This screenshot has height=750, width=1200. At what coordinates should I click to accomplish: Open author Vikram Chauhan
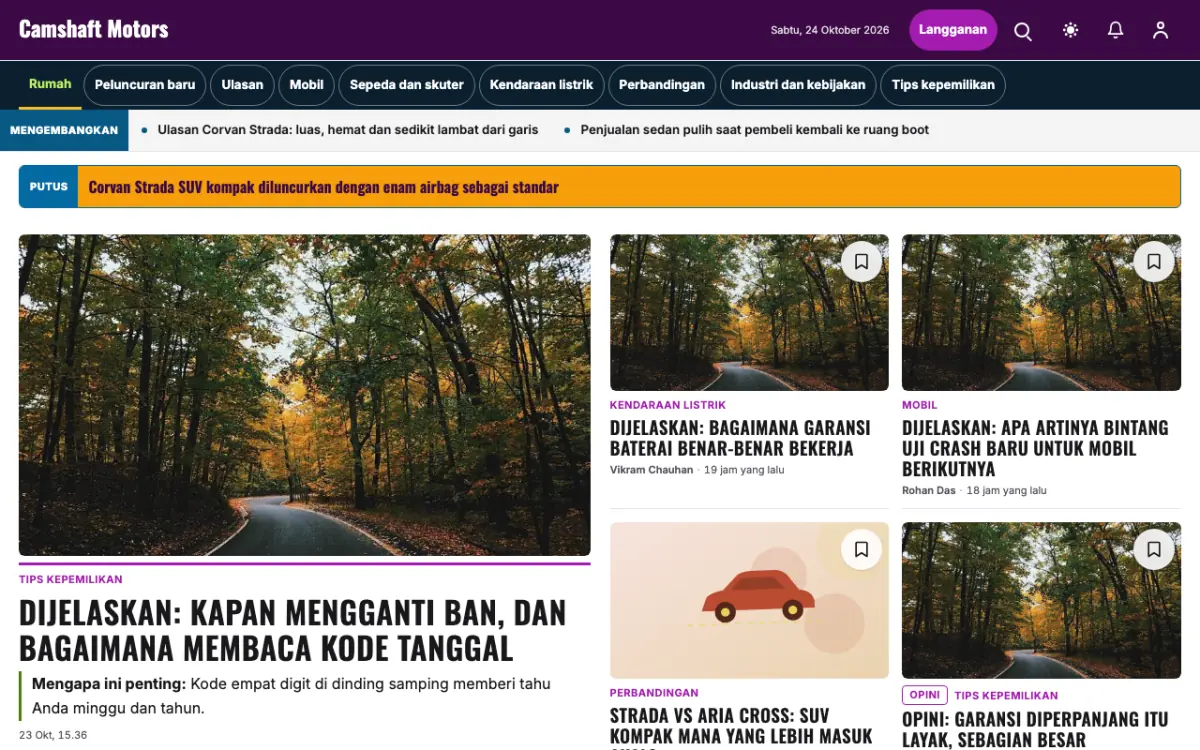tap(651, 470)
